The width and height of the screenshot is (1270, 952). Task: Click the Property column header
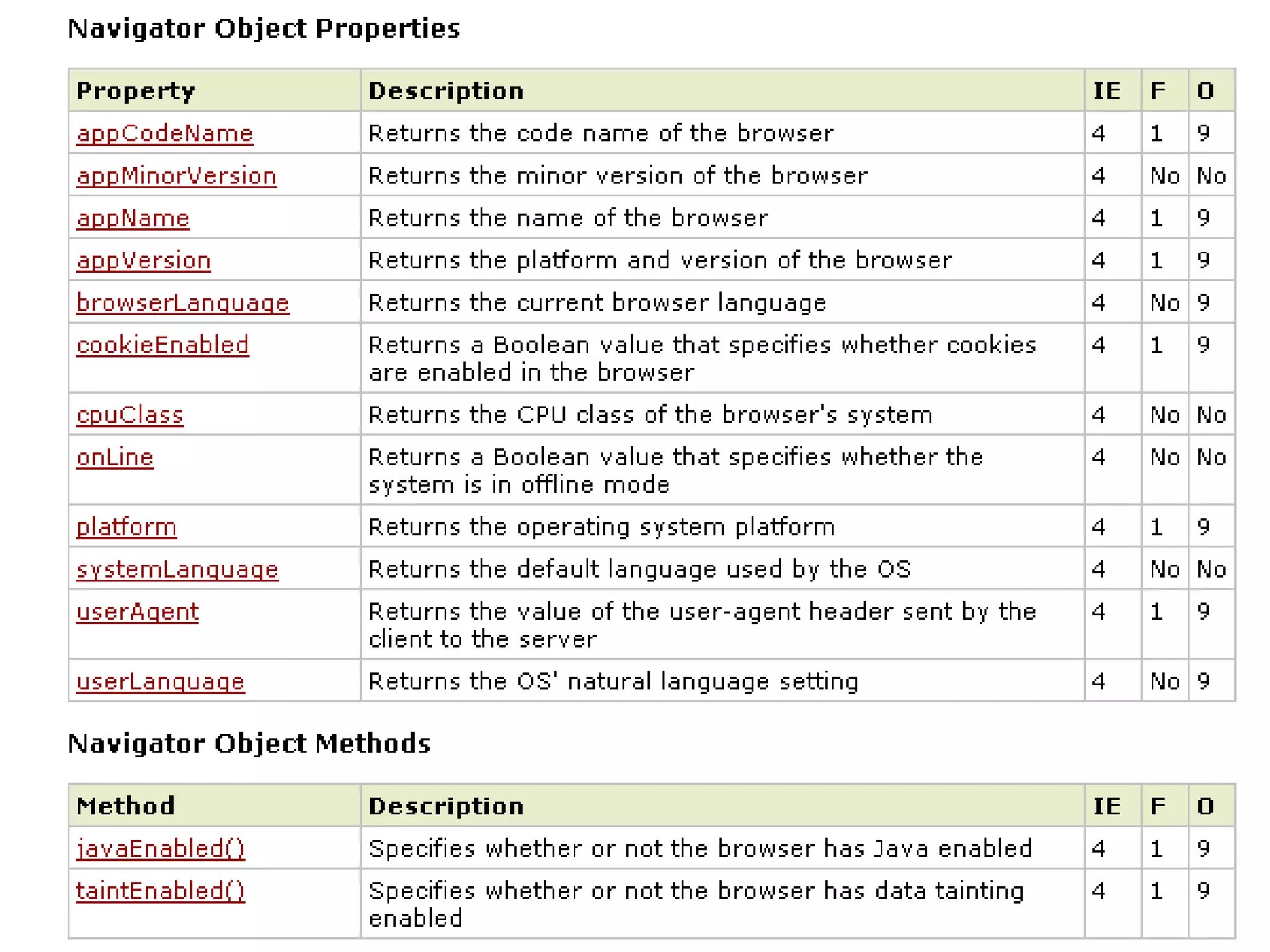(x=136, y=91)
